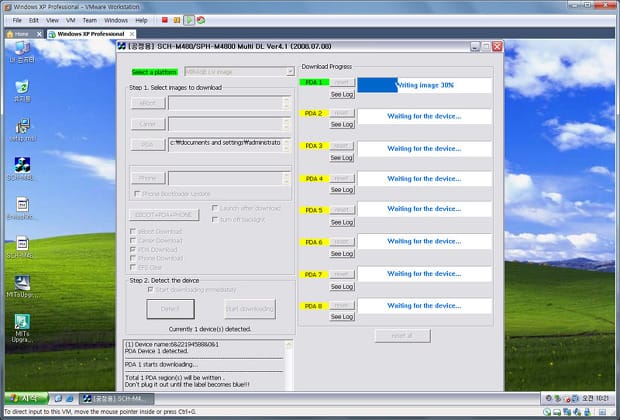Open the VM menu

point(71,20)
